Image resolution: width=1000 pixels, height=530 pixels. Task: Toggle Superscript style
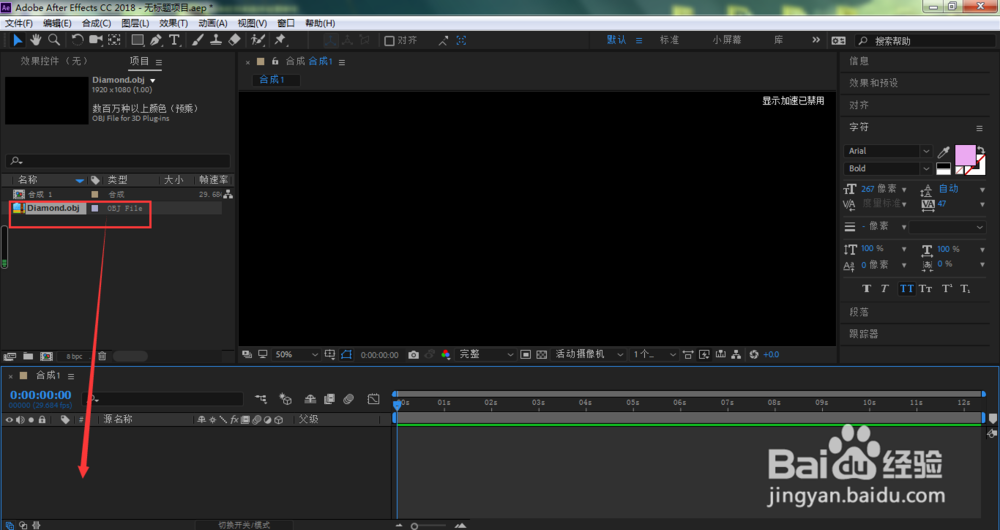point(947,289)
